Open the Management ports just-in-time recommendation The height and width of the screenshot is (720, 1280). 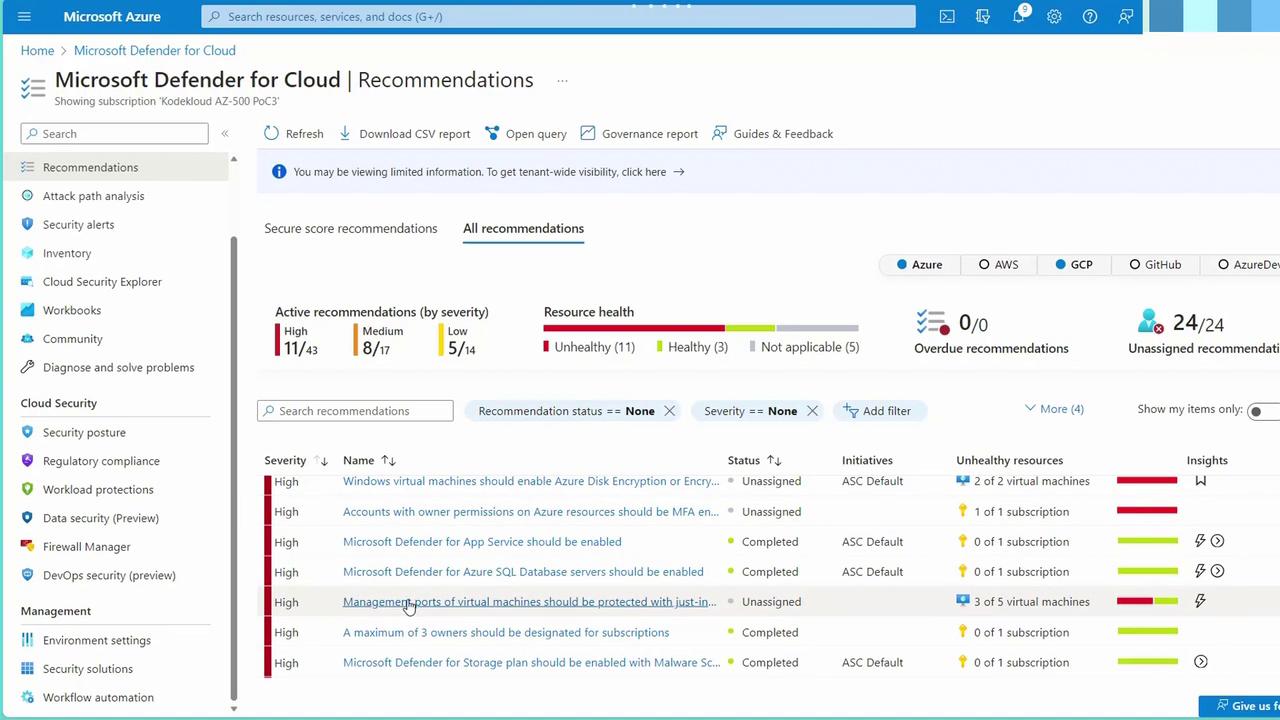pos(529,602)
